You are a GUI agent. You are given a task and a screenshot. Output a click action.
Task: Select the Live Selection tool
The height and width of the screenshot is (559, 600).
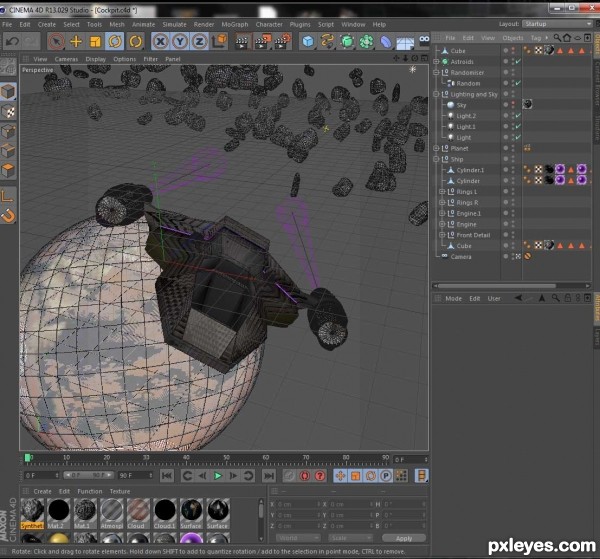click(56, 41)
